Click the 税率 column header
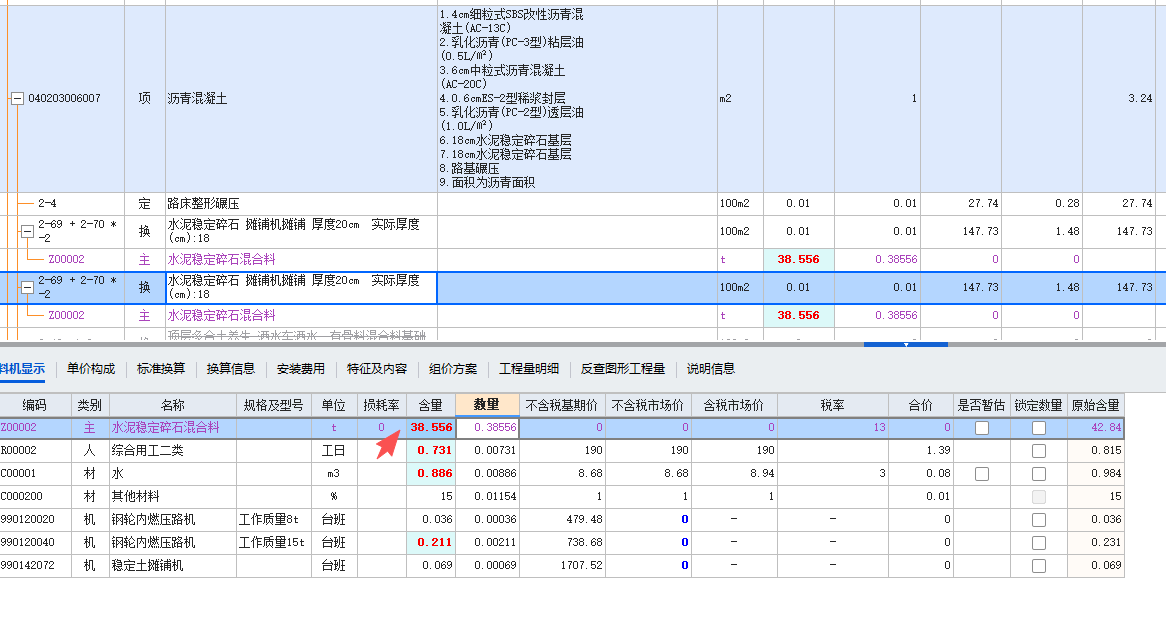 [x=833, y=405]
